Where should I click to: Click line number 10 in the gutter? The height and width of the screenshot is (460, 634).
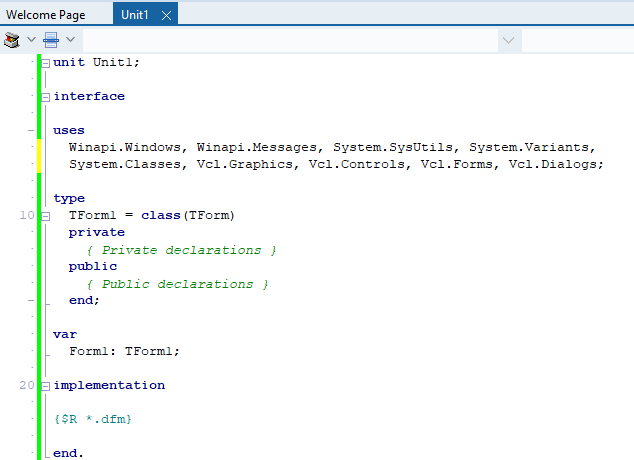(x=27, y=215)
